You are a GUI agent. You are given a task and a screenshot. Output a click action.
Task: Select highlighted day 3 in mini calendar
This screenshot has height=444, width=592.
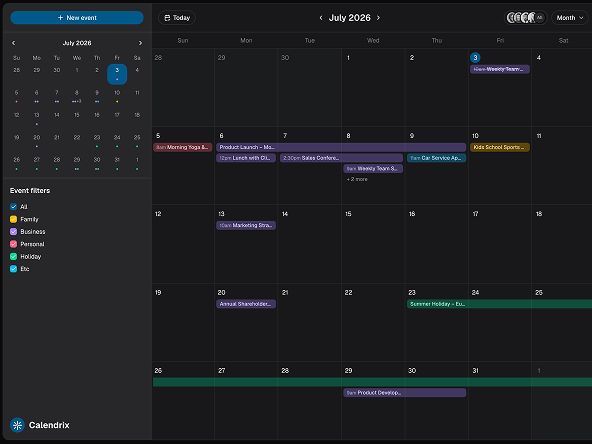(117, 74)
